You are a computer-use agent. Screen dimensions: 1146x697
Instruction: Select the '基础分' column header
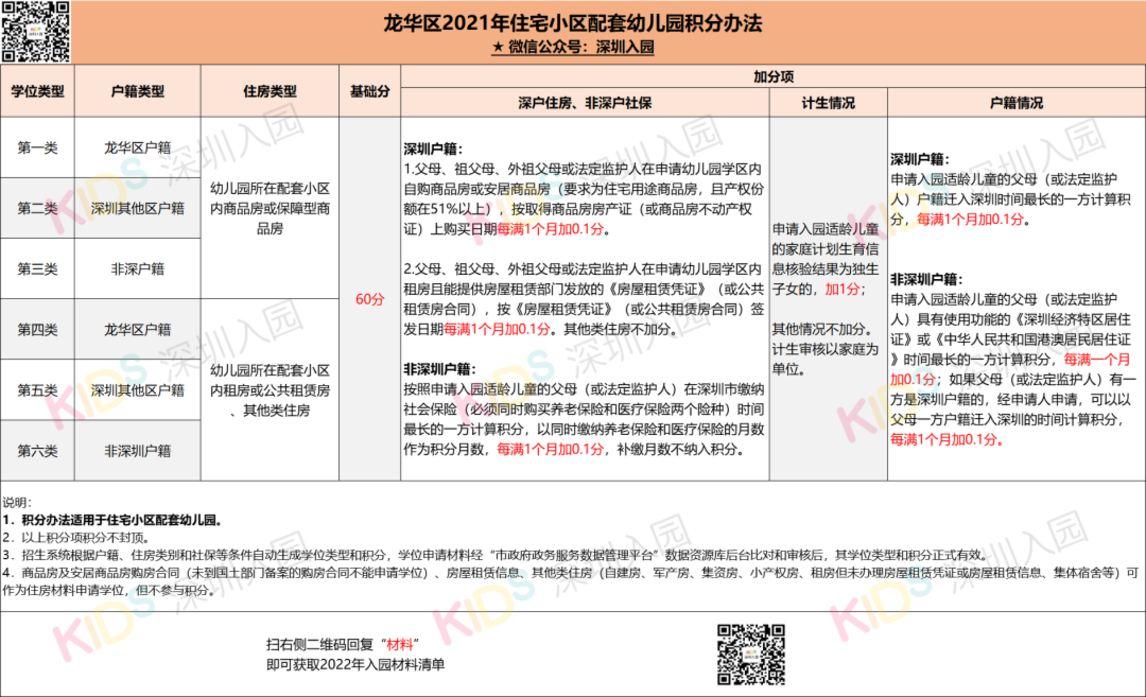(370, 91)
